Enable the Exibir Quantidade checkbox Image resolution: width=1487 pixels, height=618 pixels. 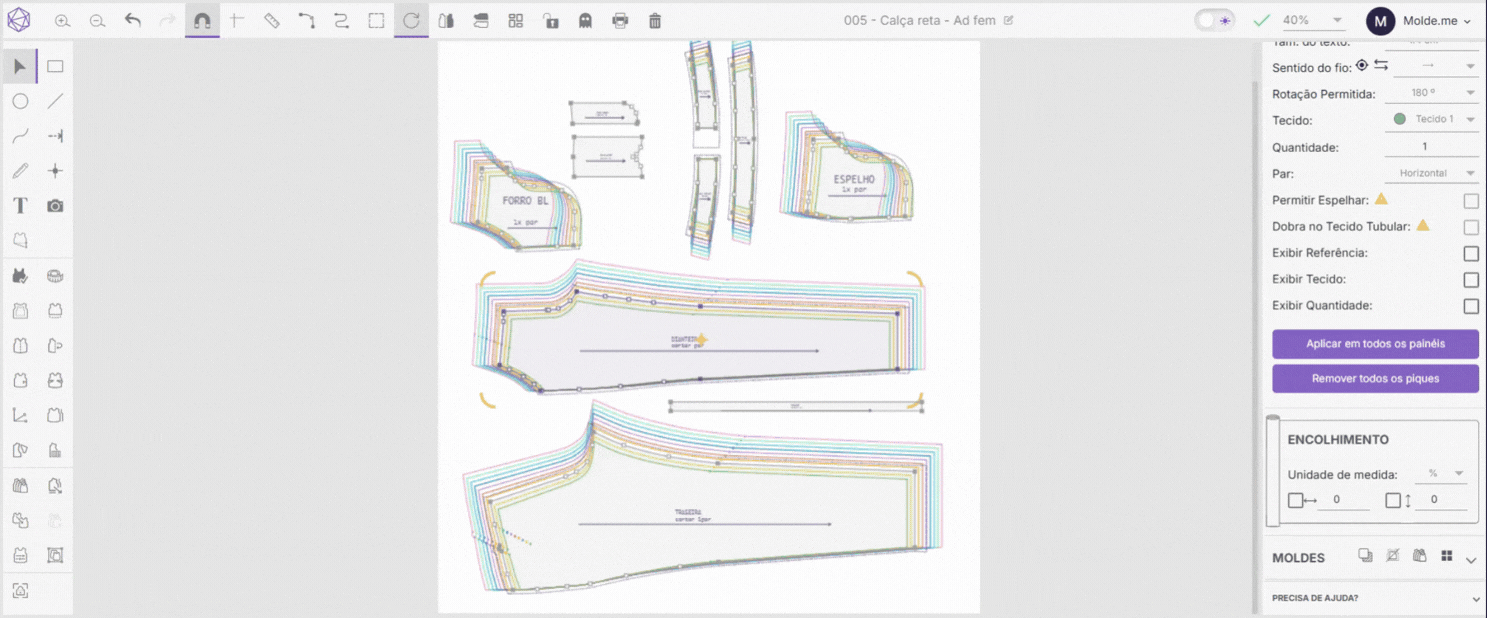pos(1471,306)
